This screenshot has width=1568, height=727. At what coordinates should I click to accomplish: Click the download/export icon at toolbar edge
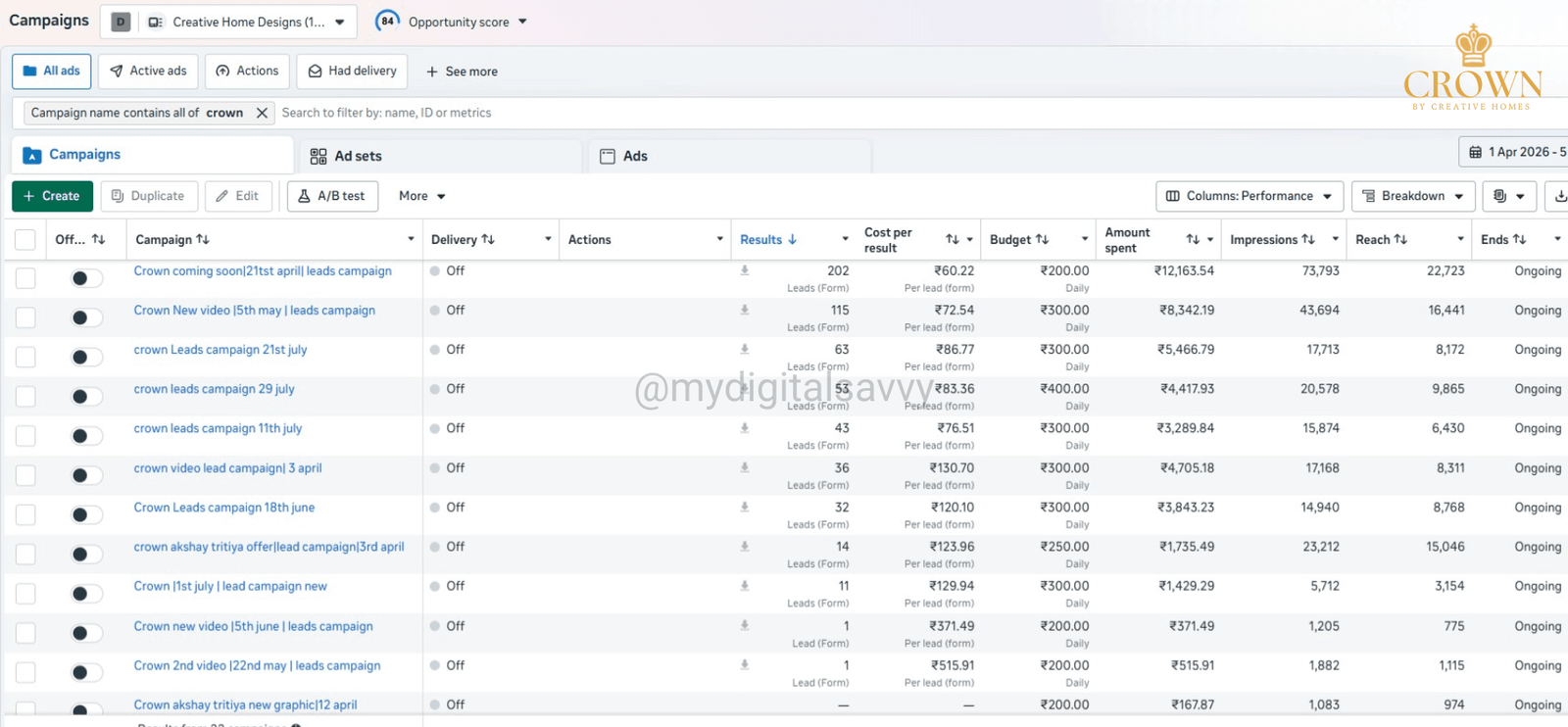(x=1558, y=196)
